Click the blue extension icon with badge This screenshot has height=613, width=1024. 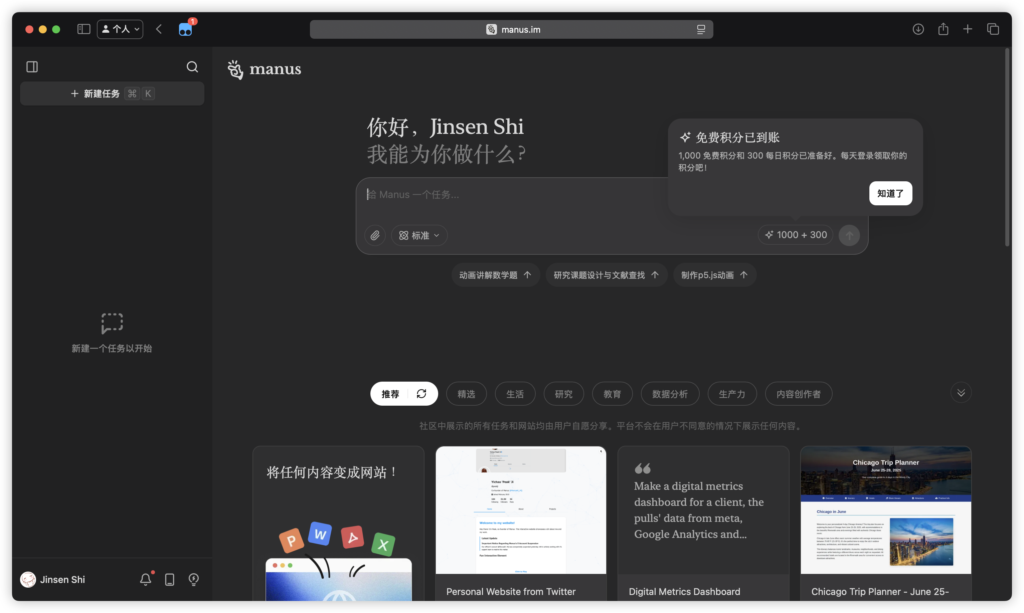tap(186, 29)
